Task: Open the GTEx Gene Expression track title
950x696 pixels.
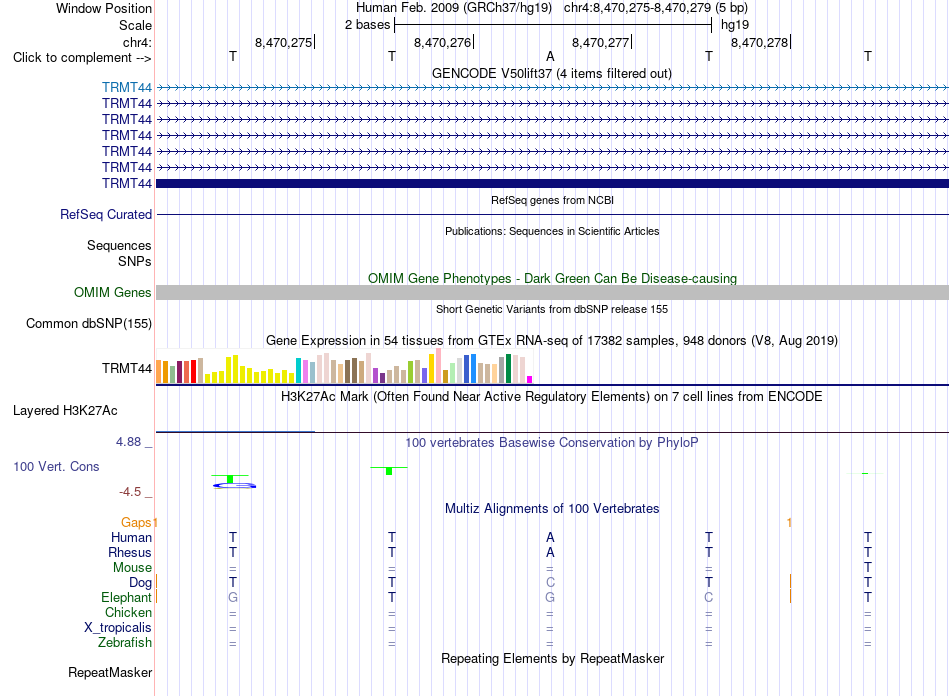Action: click(552, 340)
